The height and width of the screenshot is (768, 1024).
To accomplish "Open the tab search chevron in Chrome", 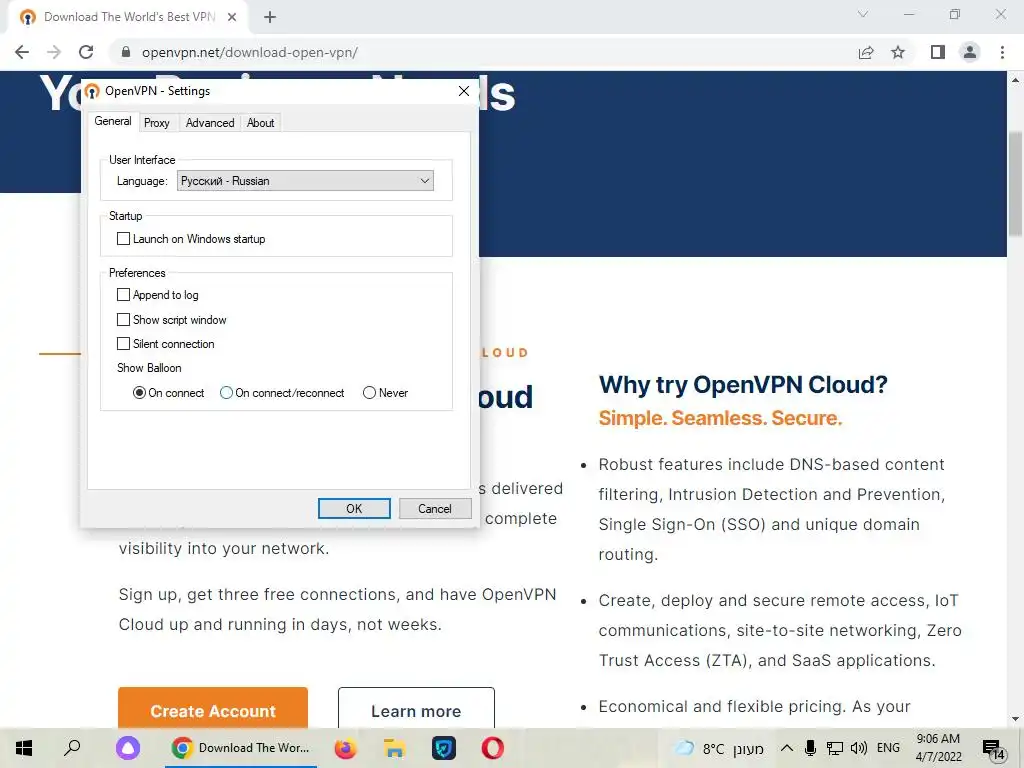I will tap(863, 14).
